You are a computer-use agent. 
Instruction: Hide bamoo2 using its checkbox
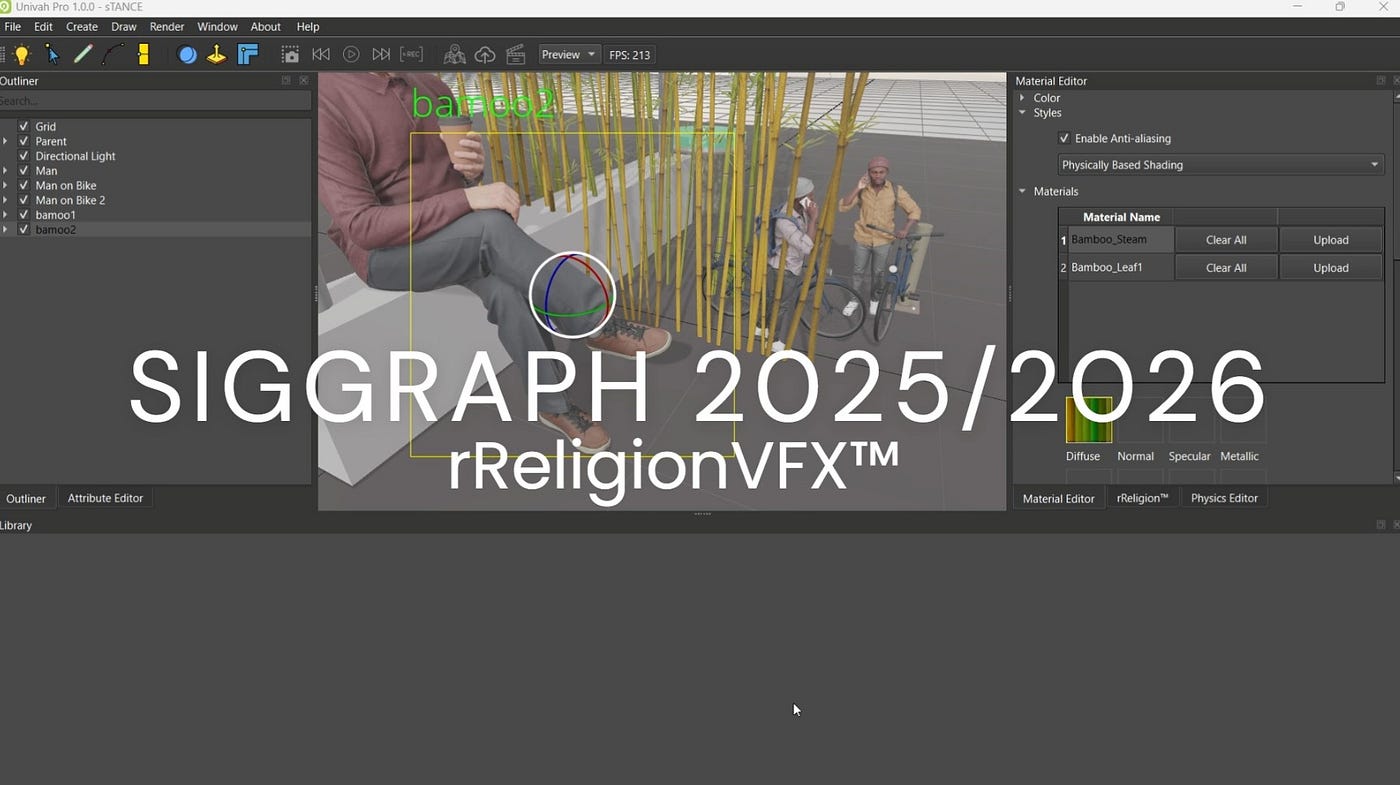click(24, 230)
